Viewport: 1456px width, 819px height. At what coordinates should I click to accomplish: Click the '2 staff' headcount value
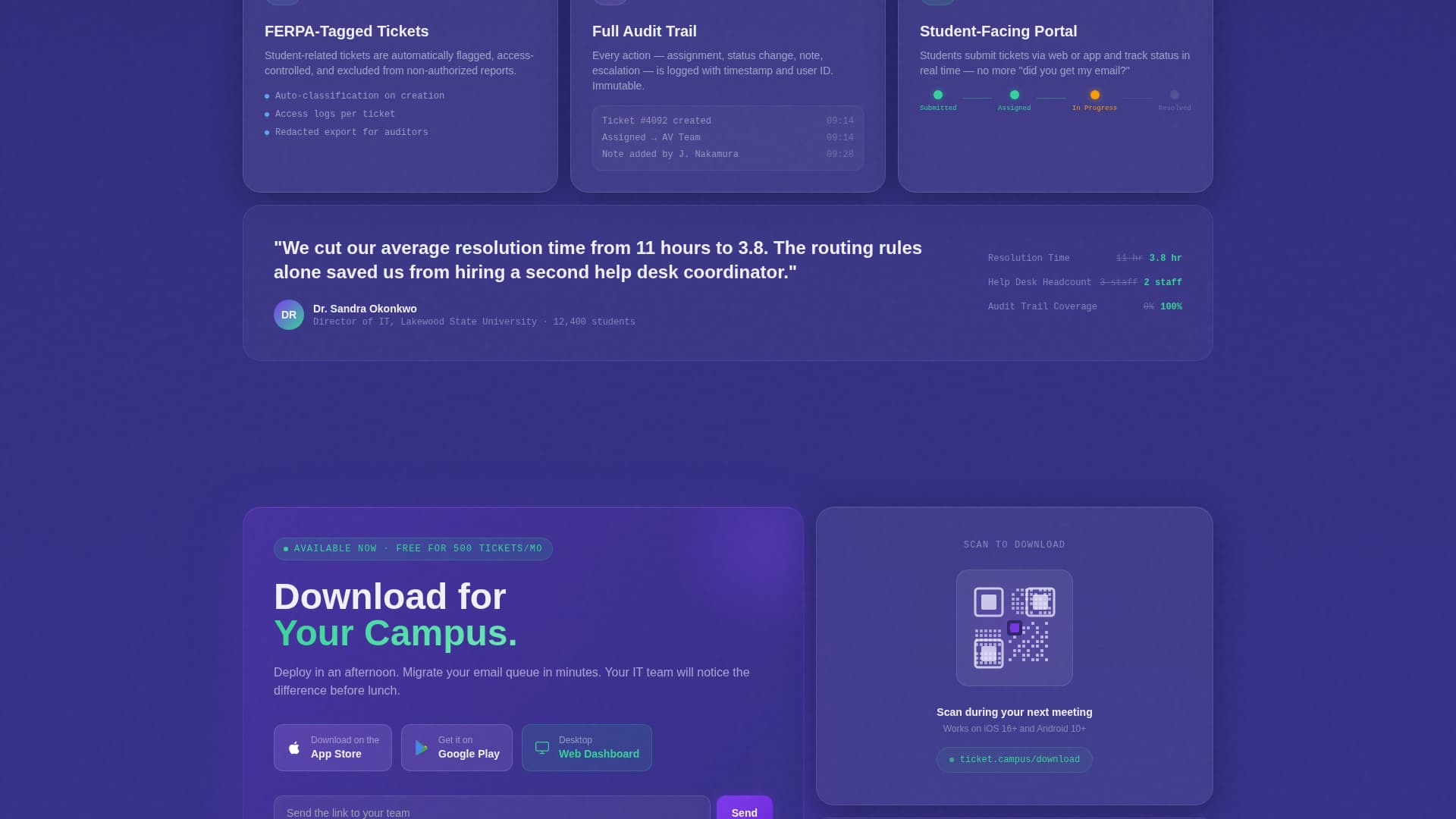[x=1163, y=282]
